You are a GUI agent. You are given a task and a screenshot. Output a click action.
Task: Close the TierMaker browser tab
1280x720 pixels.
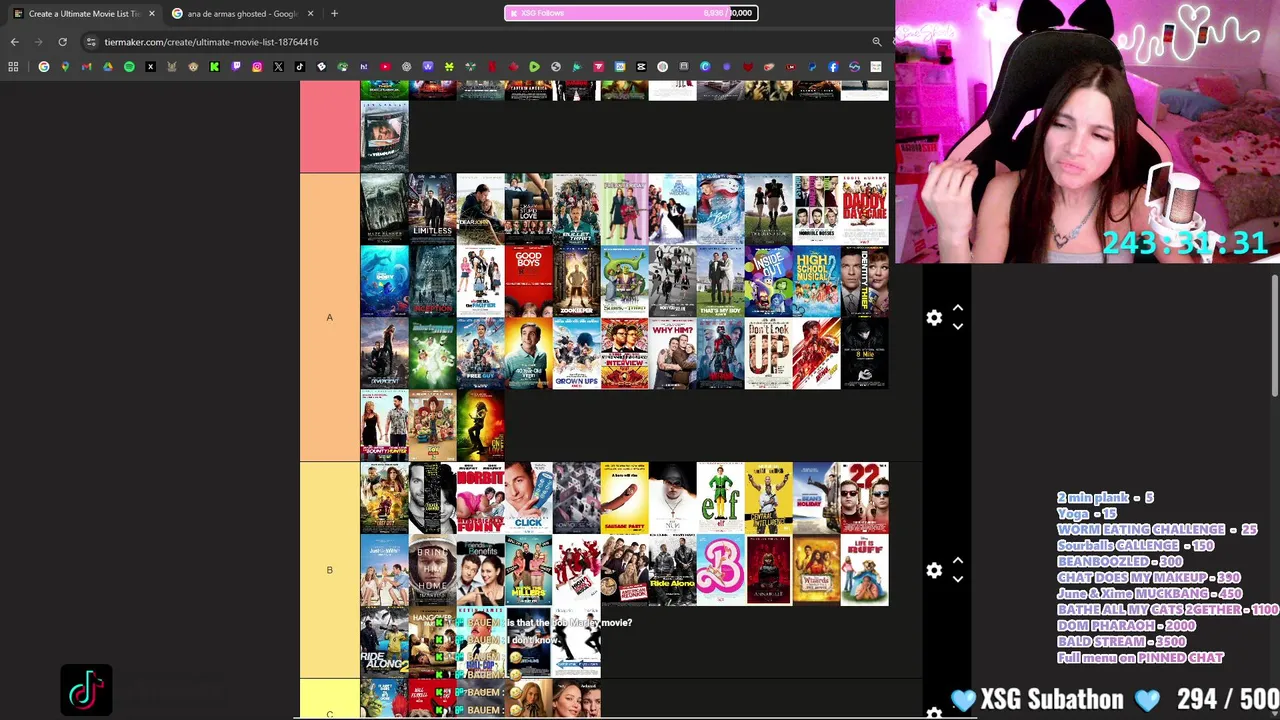[151, 14]
